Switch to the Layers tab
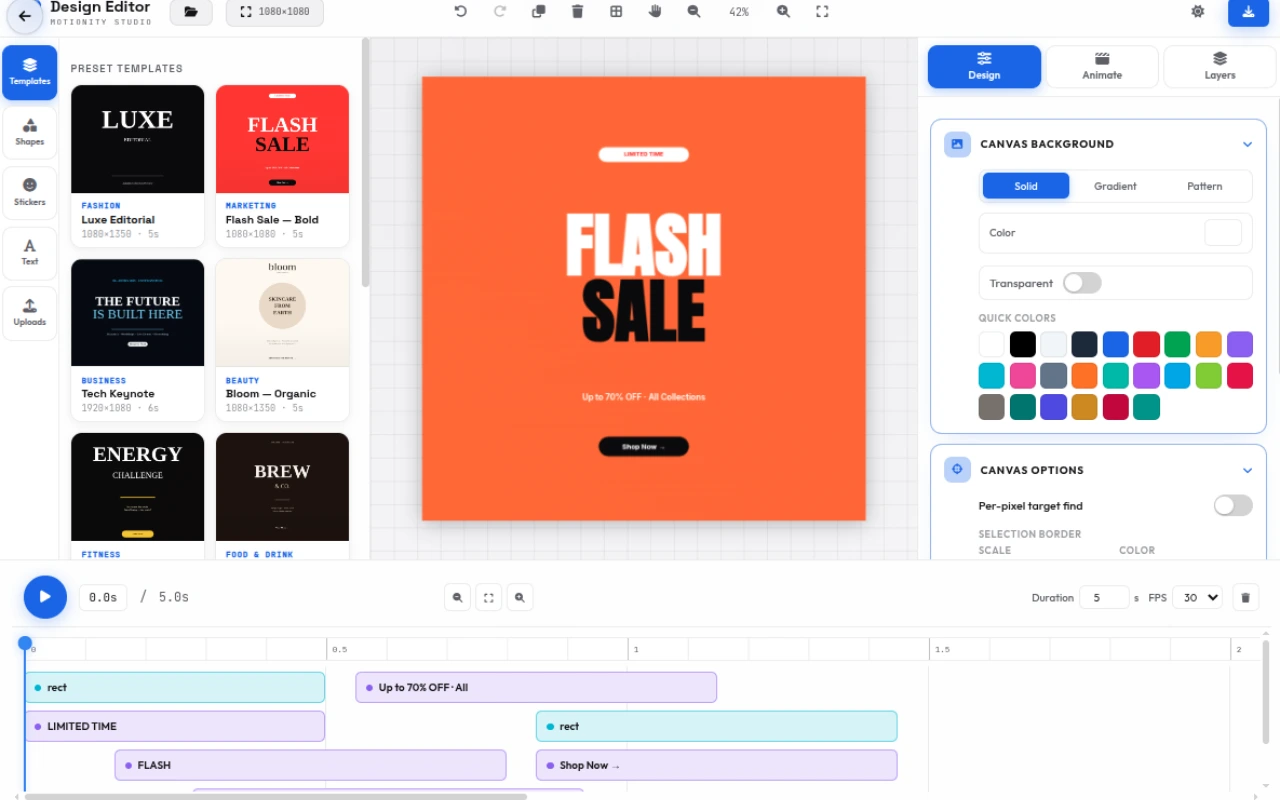The width and height of the screenshot is (1280, 800). [x=1220, y=67]
